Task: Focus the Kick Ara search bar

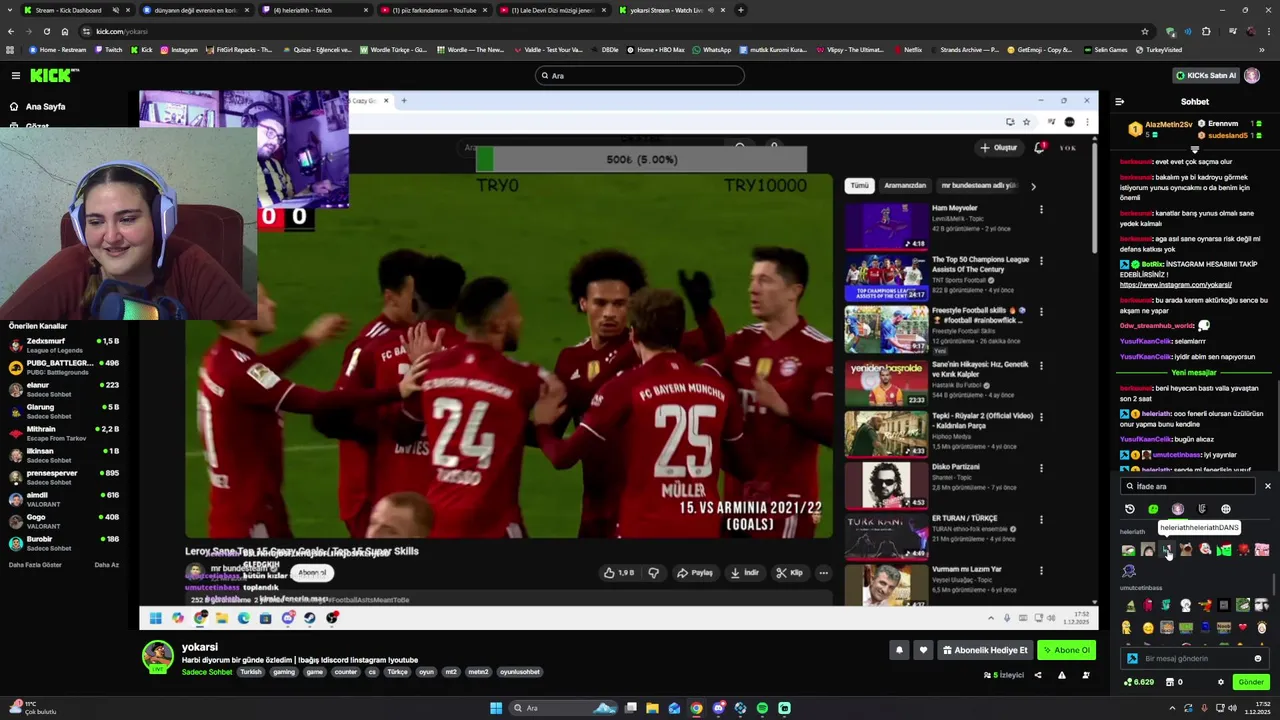Action: (640, 75)
